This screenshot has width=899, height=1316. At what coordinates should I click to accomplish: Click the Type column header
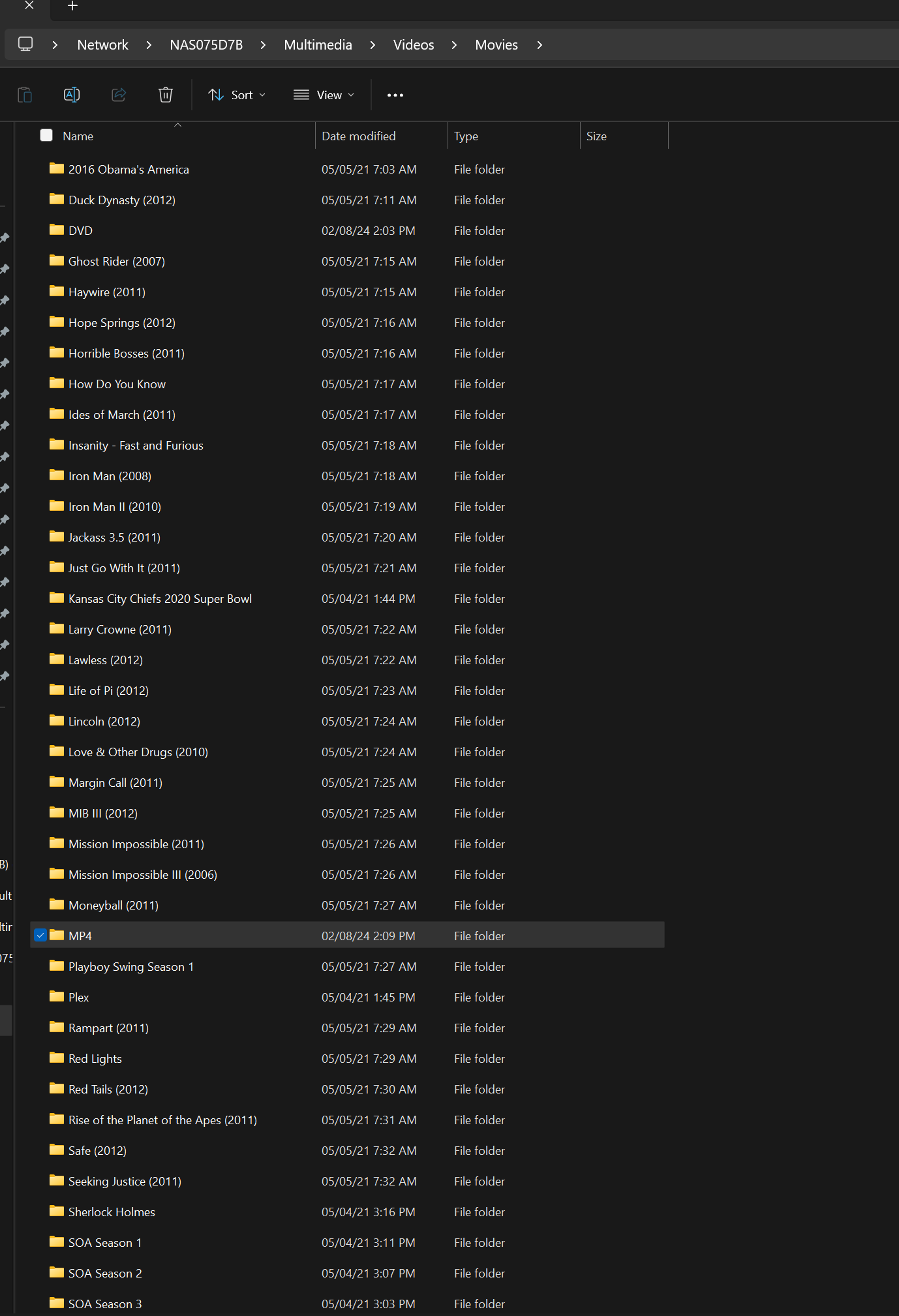pyautogui.click(x=466, y=136)
